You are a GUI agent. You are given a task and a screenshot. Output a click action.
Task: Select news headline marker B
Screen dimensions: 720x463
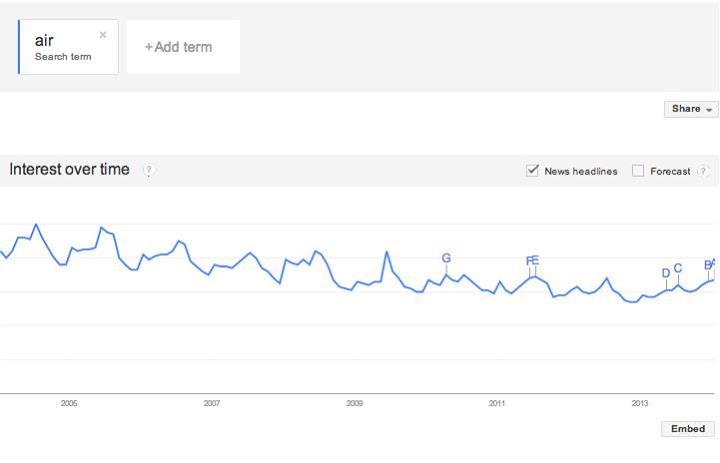pos(707,265)
